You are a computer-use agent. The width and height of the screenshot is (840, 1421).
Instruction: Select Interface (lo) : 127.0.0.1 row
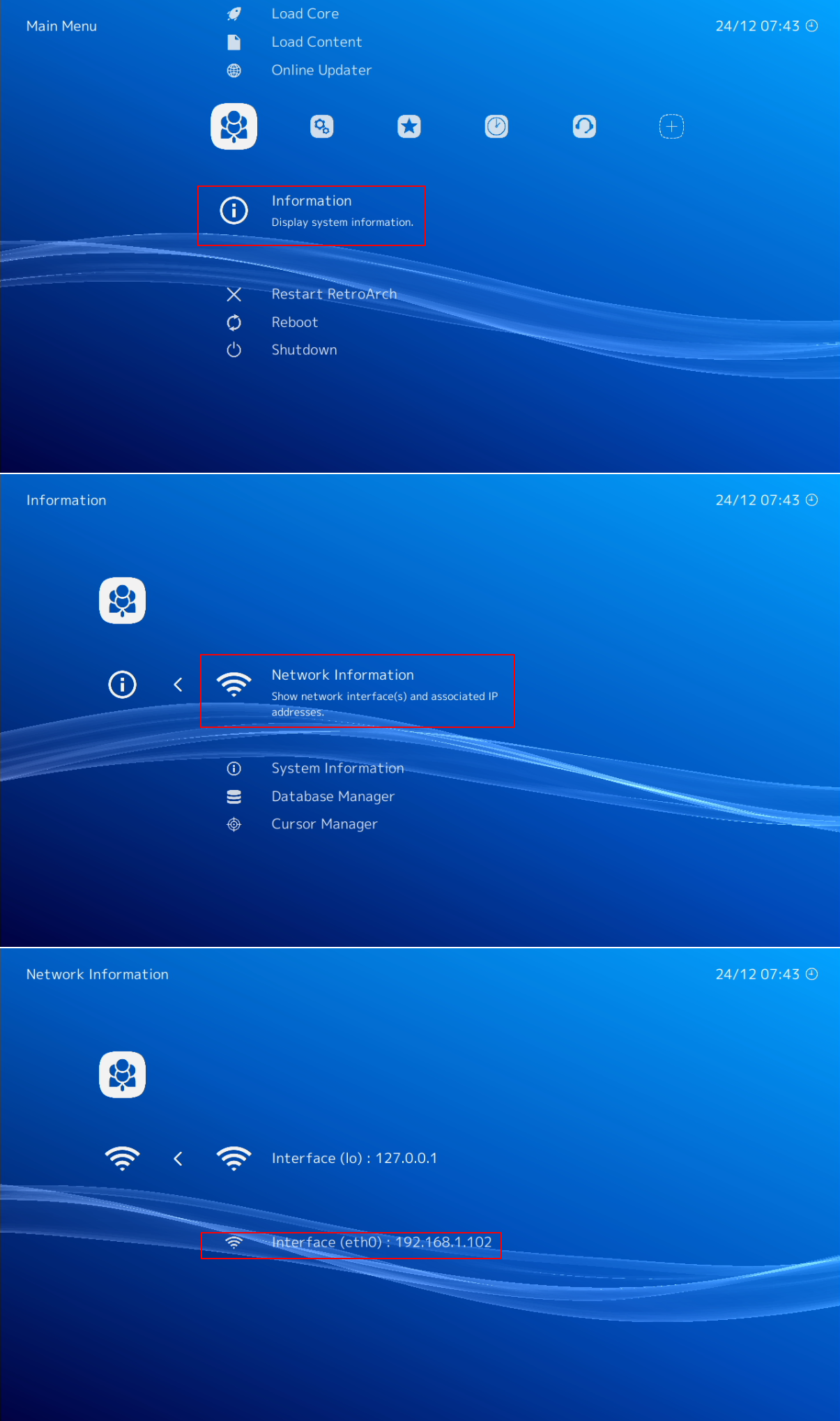coord(354,1158)
